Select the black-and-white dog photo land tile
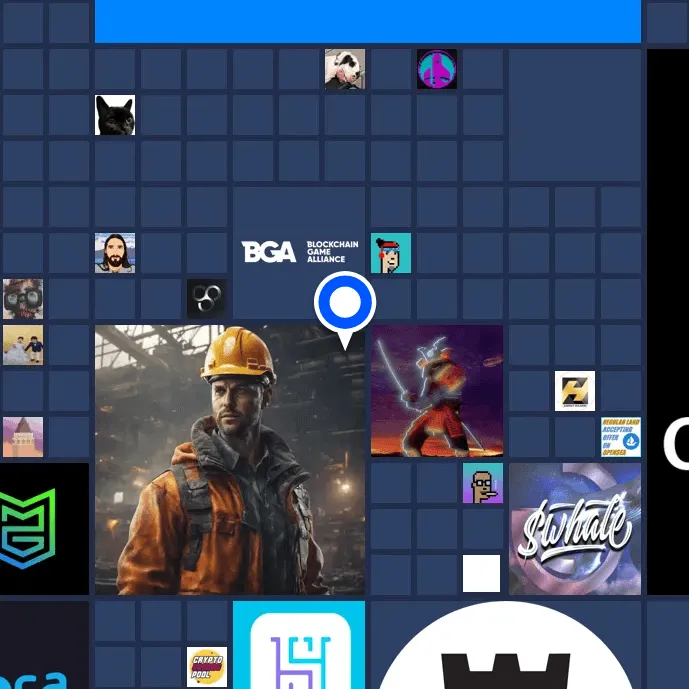This screenshot has width=689, height=689. tap(344, 69)
